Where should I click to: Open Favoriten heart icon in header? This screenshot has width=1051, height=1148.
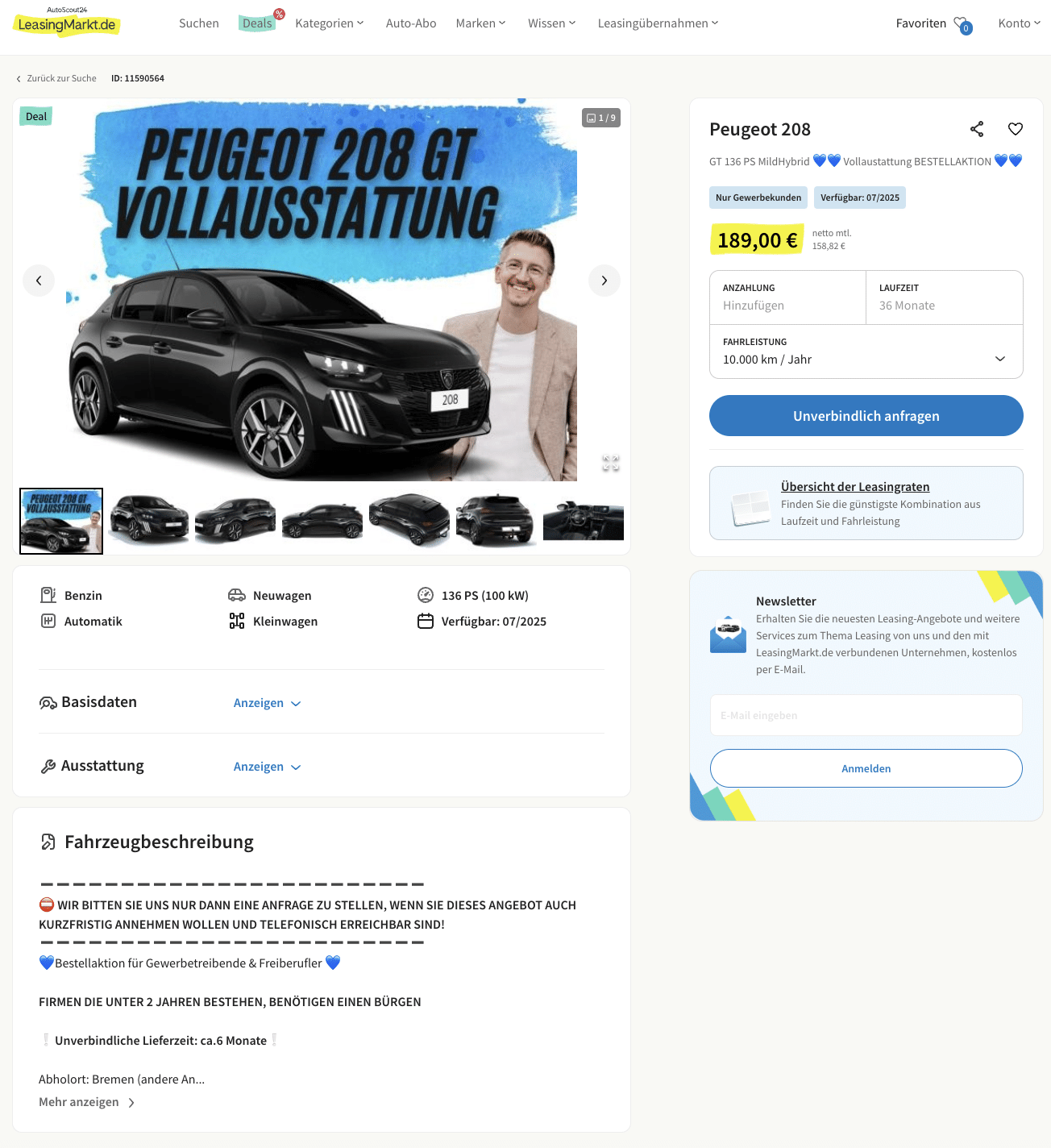962,25
